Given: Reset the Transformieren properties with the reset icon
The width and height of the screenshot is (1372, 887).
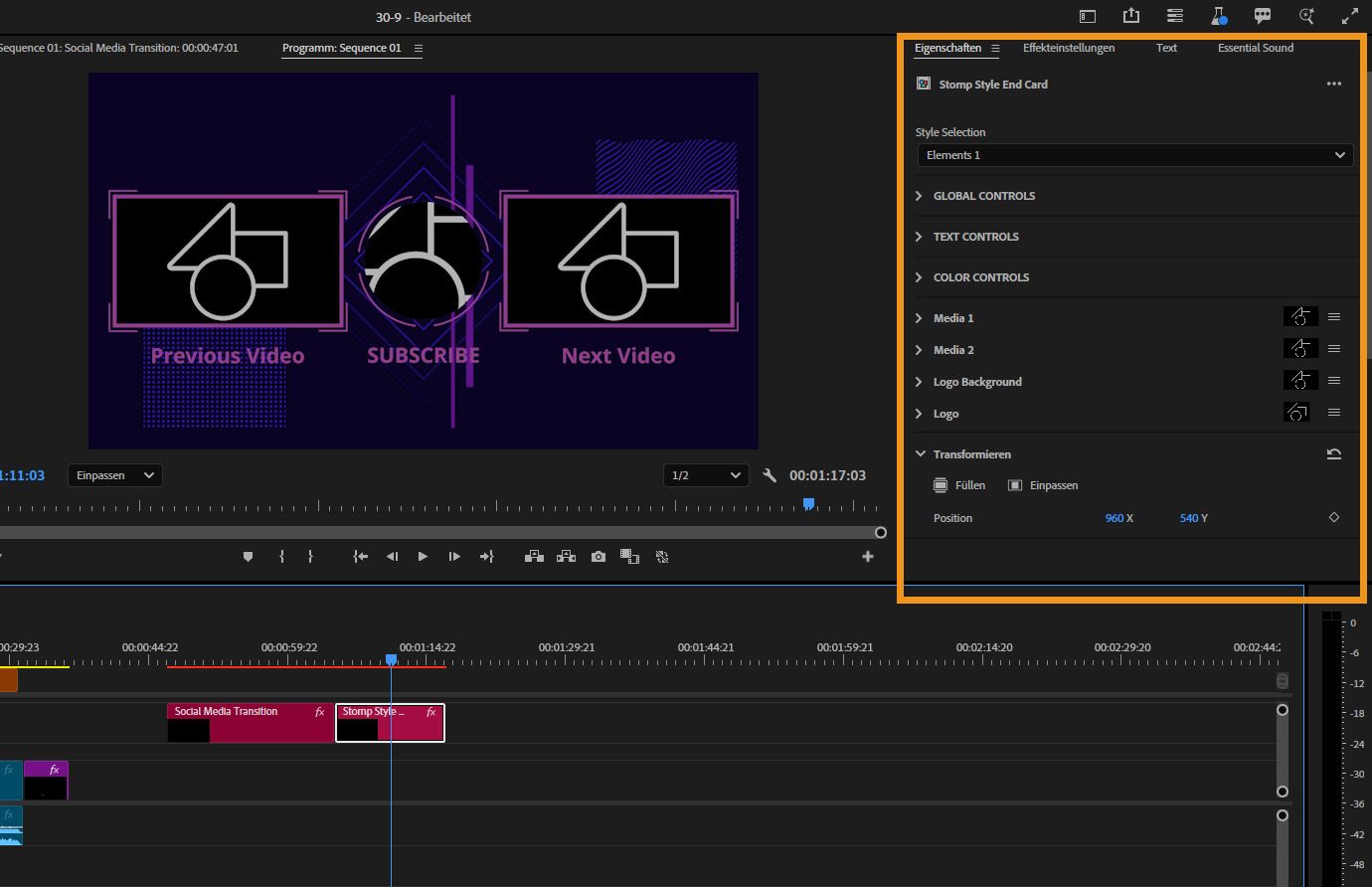Looking at the screenshot, I should 1334,453.
